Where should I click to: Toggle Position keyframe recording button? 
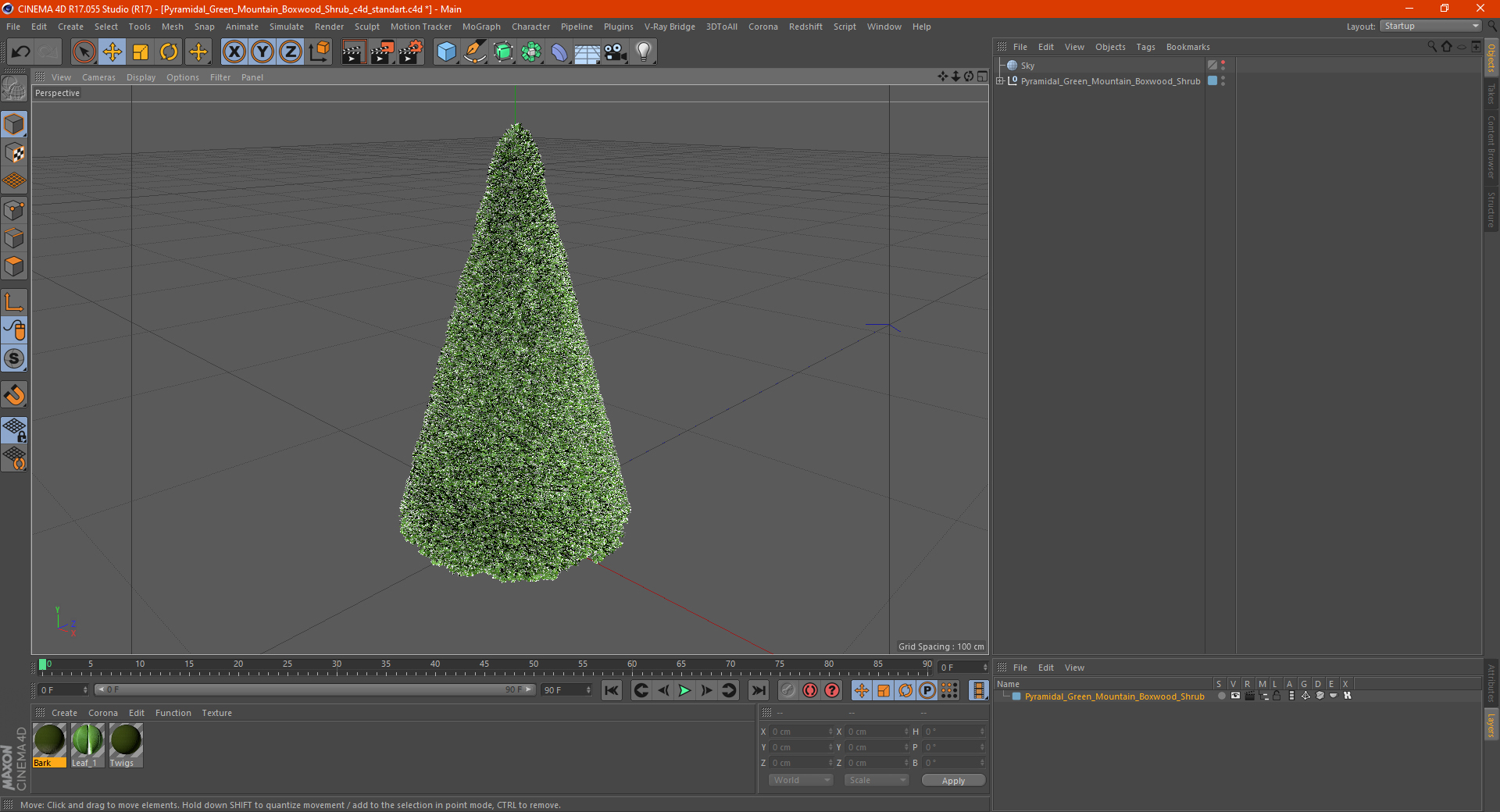862,690
